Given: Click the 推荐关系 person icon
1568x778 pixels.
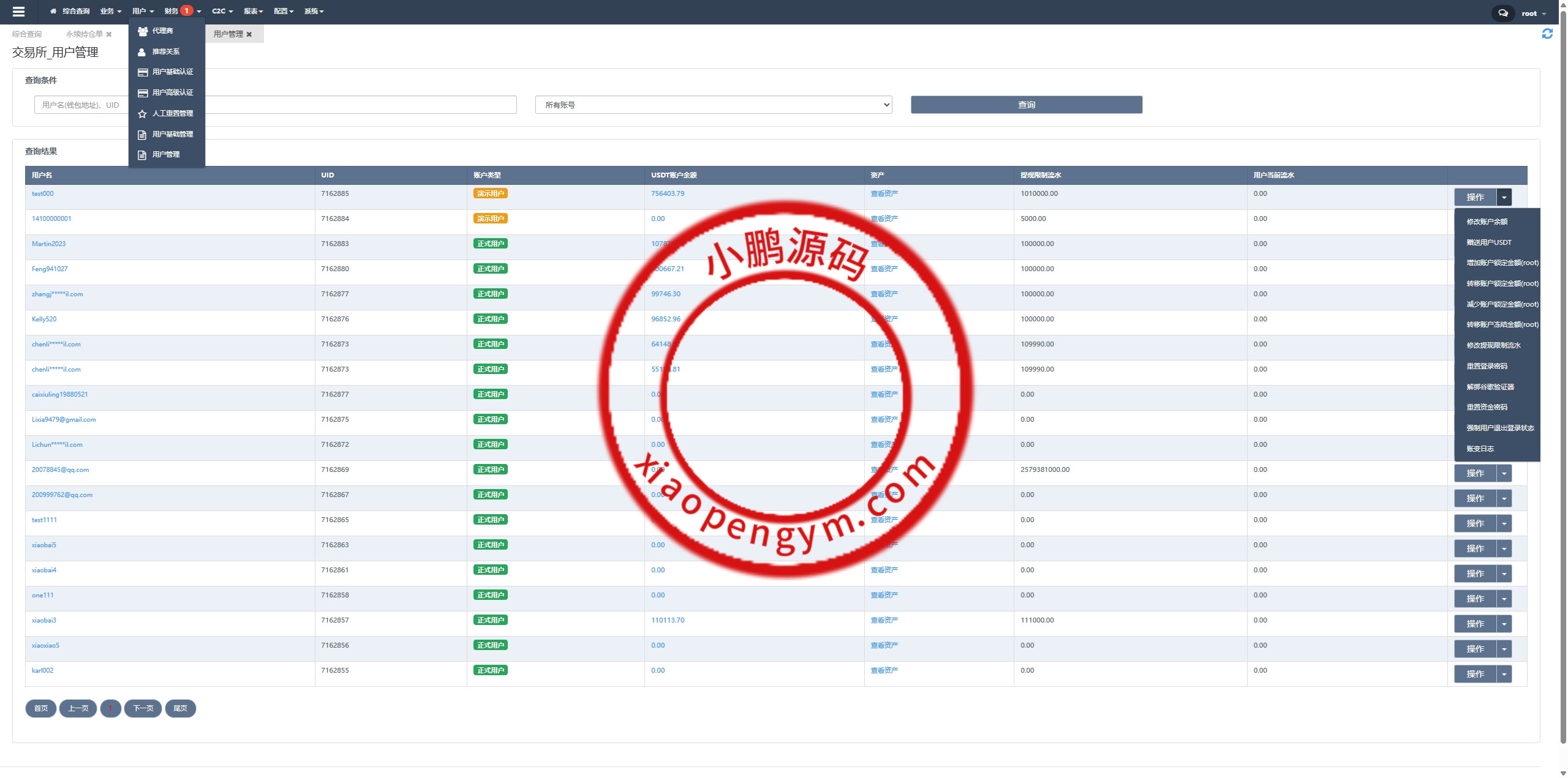Looking at the screenshot, I should coord(142,52).
